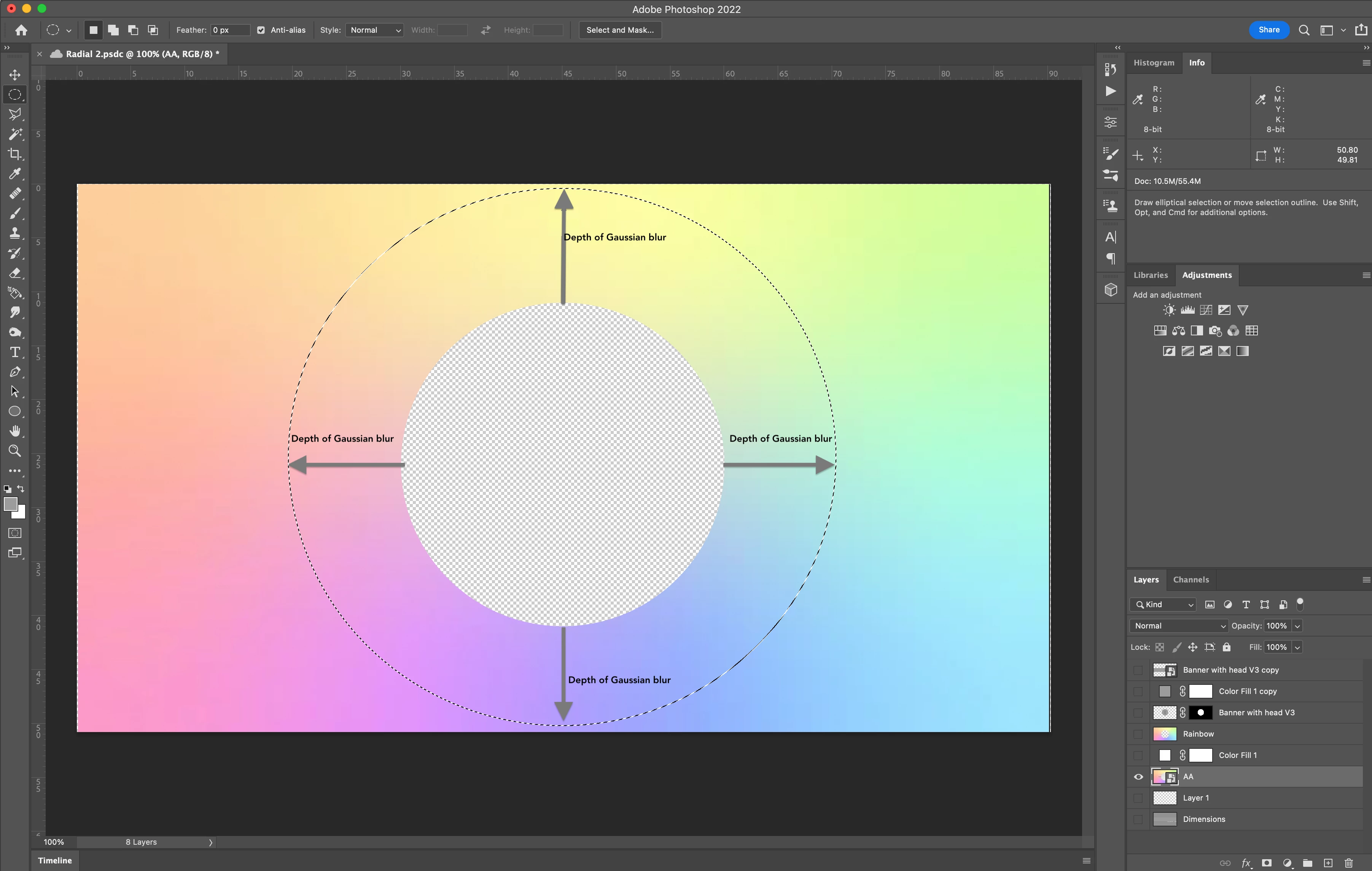Select the Horizontal Type tool
1372x871 pixels.
(15, 352)
